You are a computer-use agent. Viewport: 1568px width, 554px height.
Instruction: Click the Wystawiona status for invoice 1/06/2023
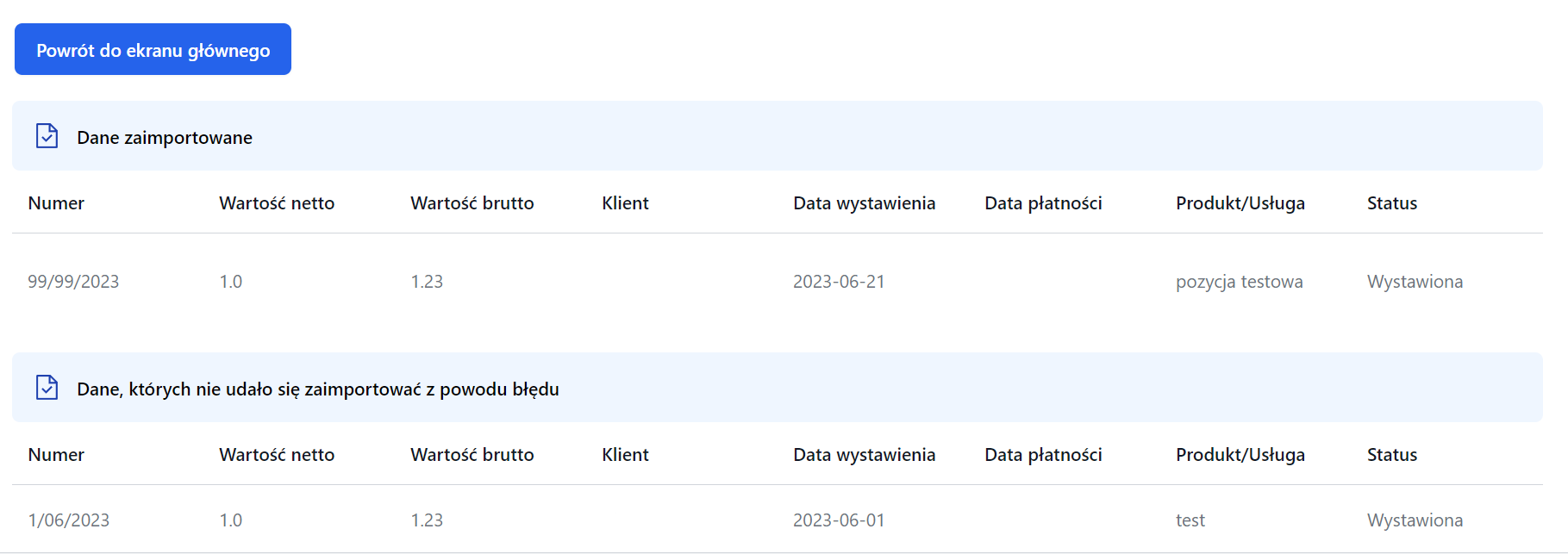(x=1415, y=520)
